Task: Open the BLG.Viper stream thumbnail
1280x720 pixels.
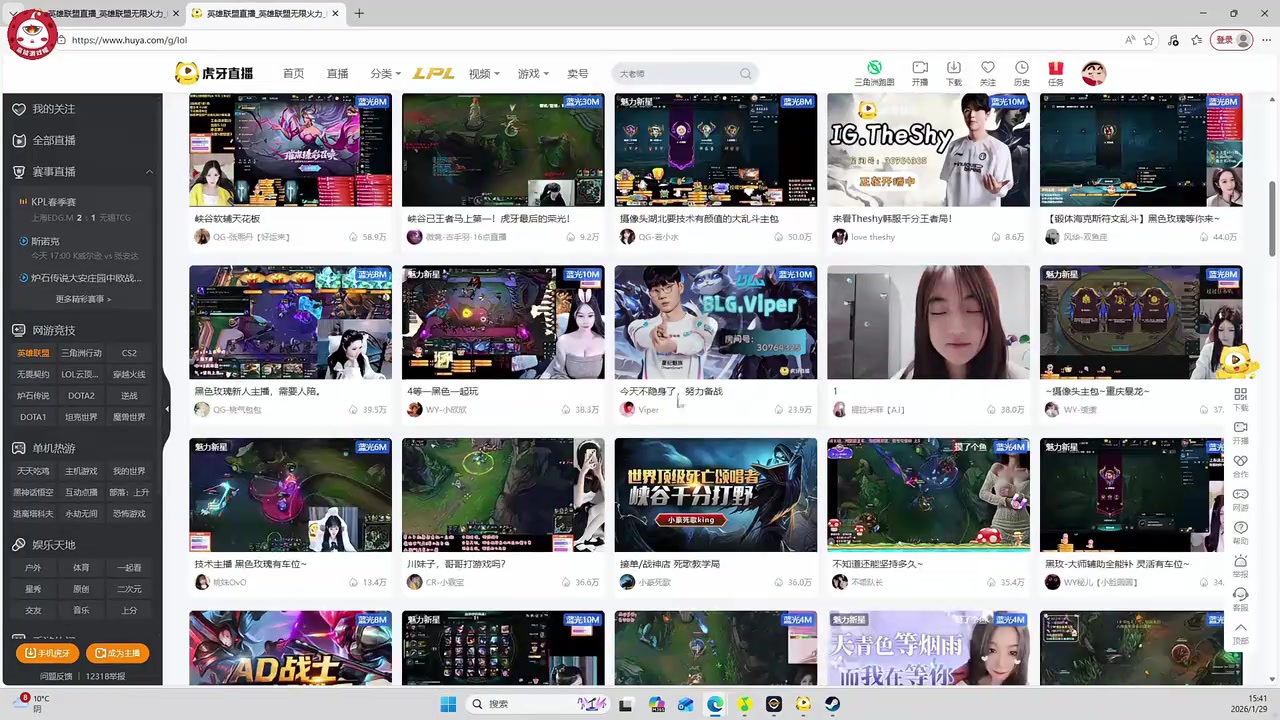Action: [x=715, y=322]
